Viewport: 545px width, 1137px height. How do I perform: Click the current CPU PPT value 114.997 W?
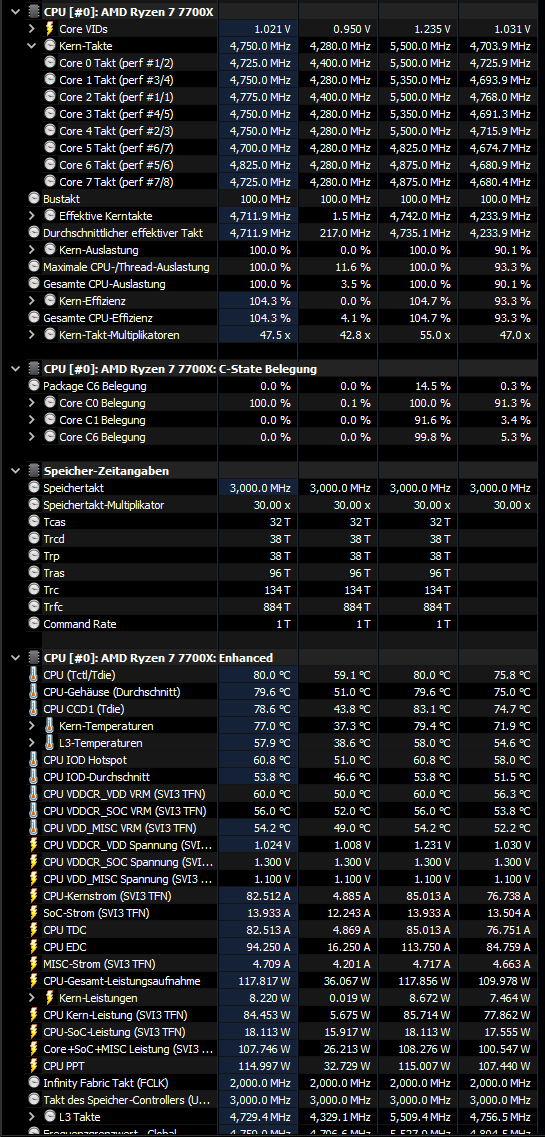(x=265, y=1066)
